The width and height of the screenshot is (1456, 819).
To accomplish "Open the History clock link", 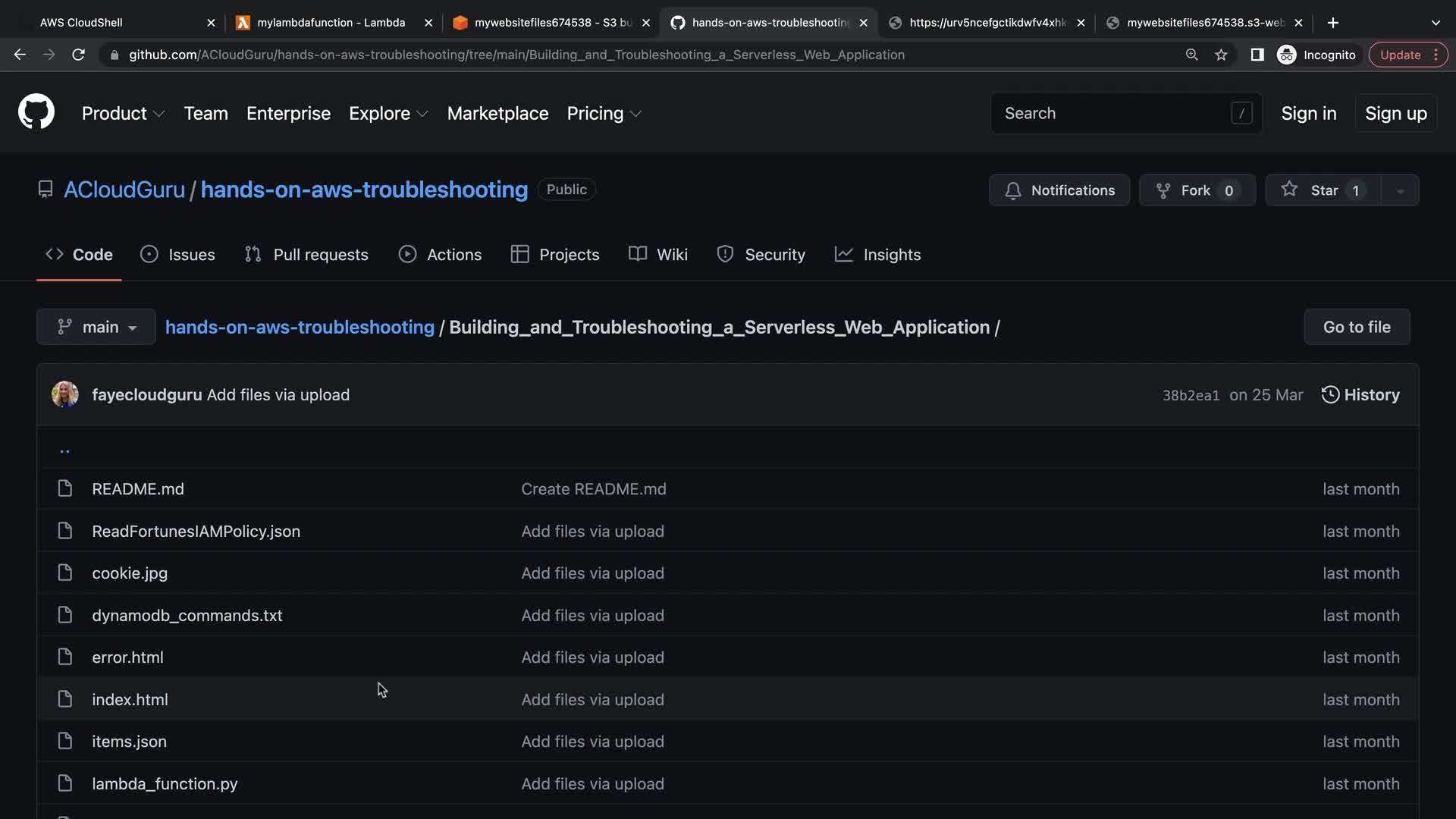I will (x=1360, y=395).
